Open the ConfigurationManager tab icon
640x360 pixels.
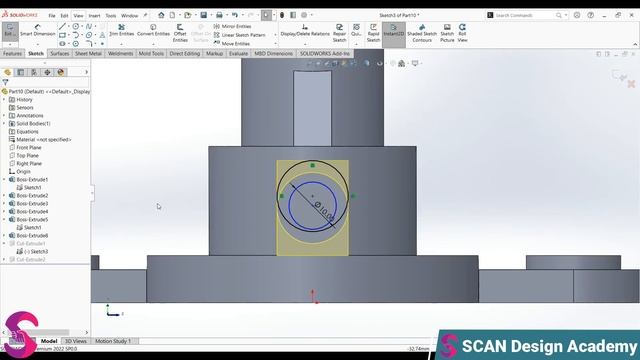tap(34, 72)
